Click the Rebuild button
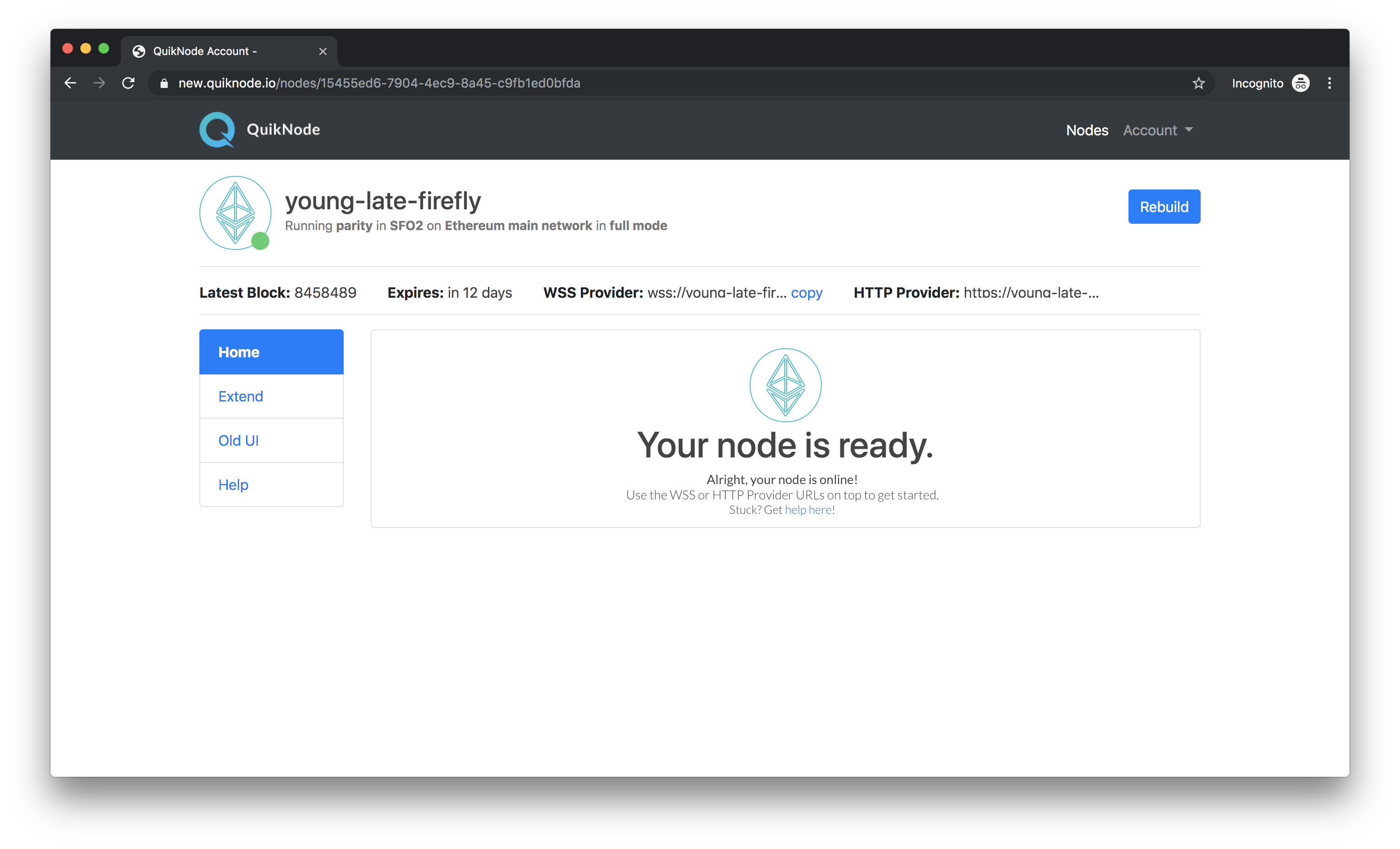1400x849 pixels. pyautogui.click(x=1164, y=206)
